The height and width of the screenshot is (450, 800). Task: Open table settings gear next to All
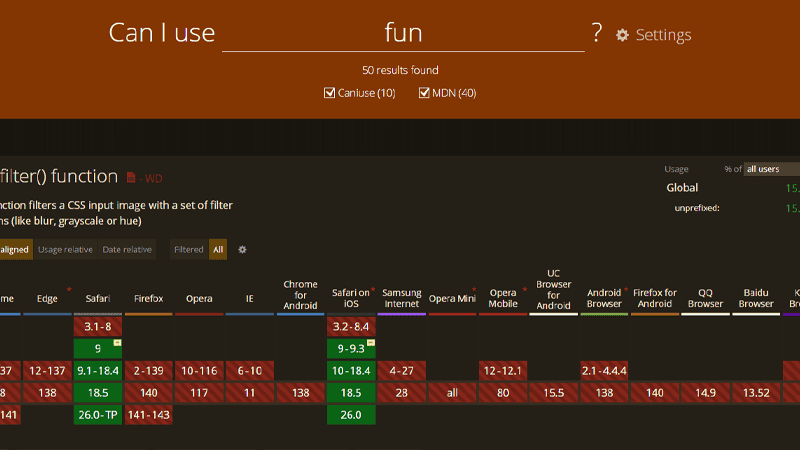(242, 249)
